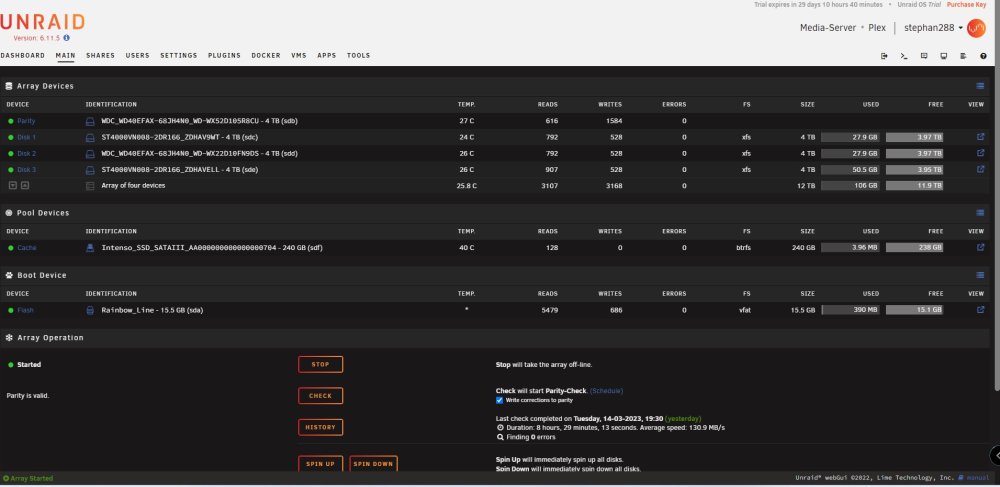
Task: Open the Dashboard tab
Action: [x=22, y=55]
